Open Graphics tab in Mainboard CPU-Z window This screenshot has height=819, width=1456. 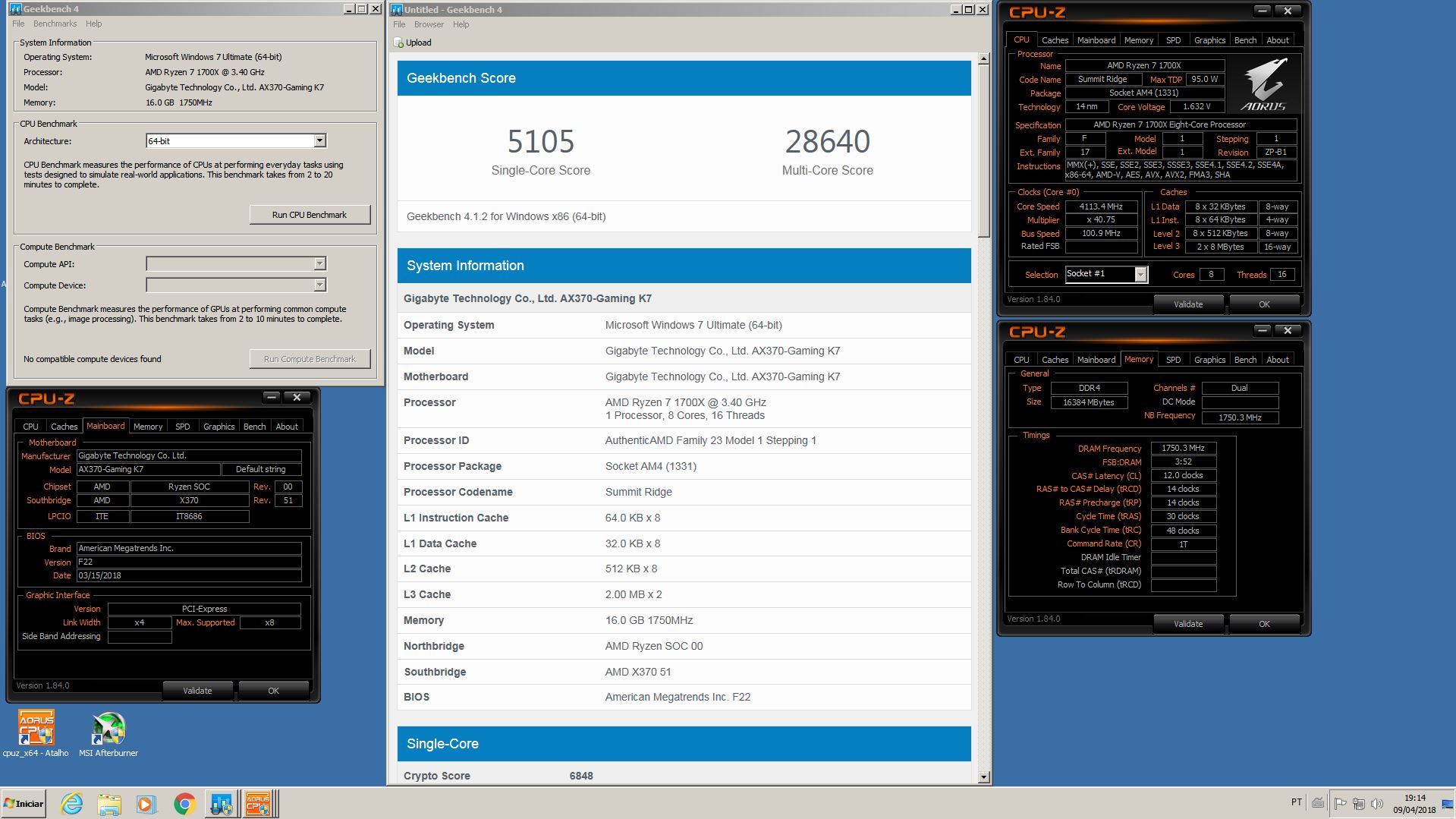(x=219, y=427)
